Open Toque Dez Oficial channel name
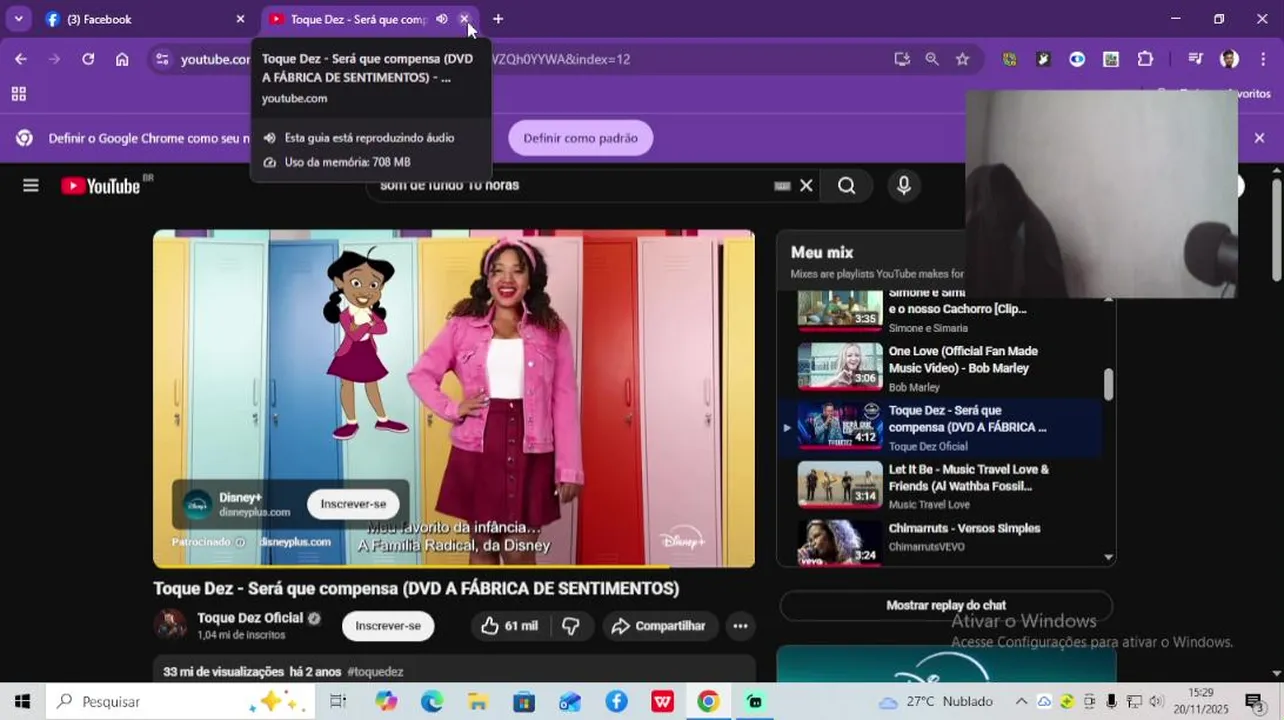 pos(250,618)
